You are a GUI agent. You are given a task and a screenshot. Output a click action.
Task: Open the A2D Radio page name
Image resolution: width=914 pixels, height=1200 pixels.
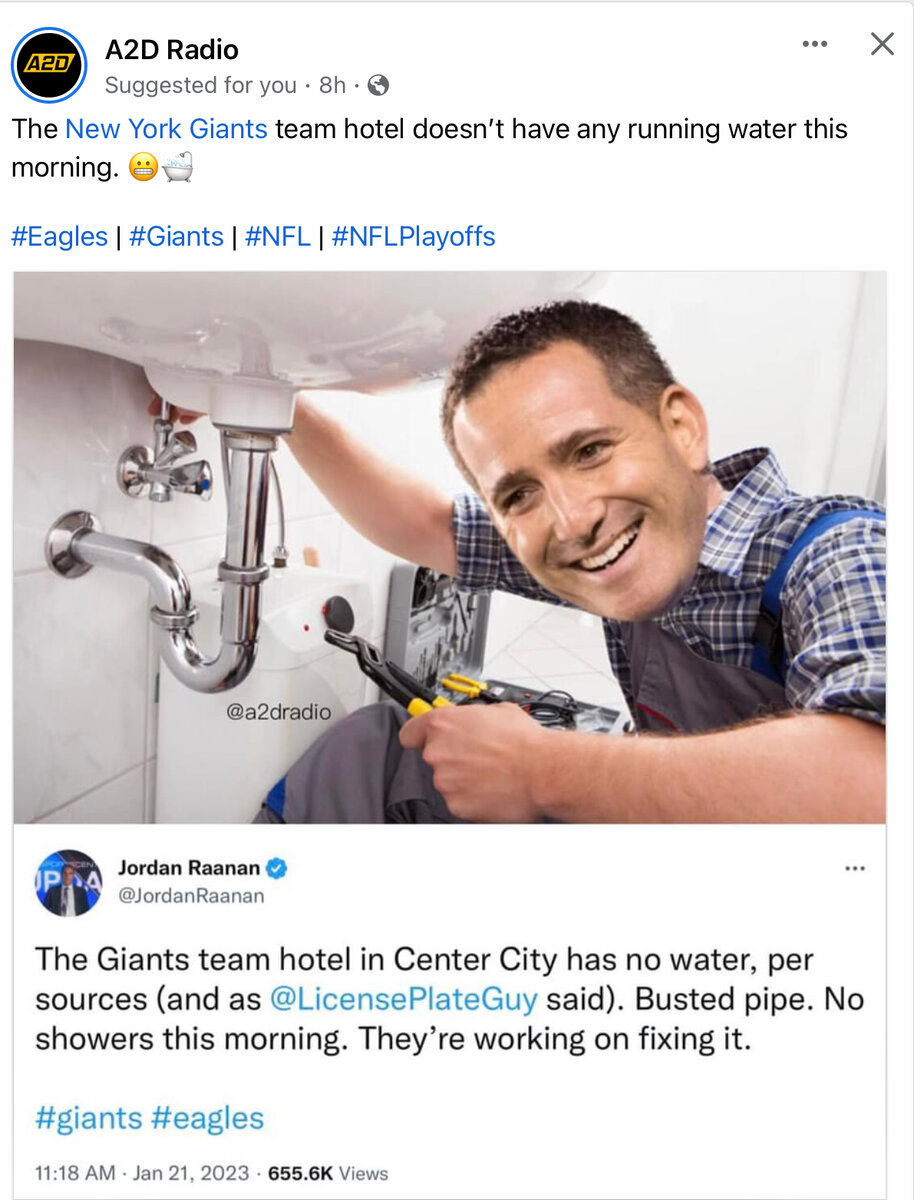pos(172,49)
